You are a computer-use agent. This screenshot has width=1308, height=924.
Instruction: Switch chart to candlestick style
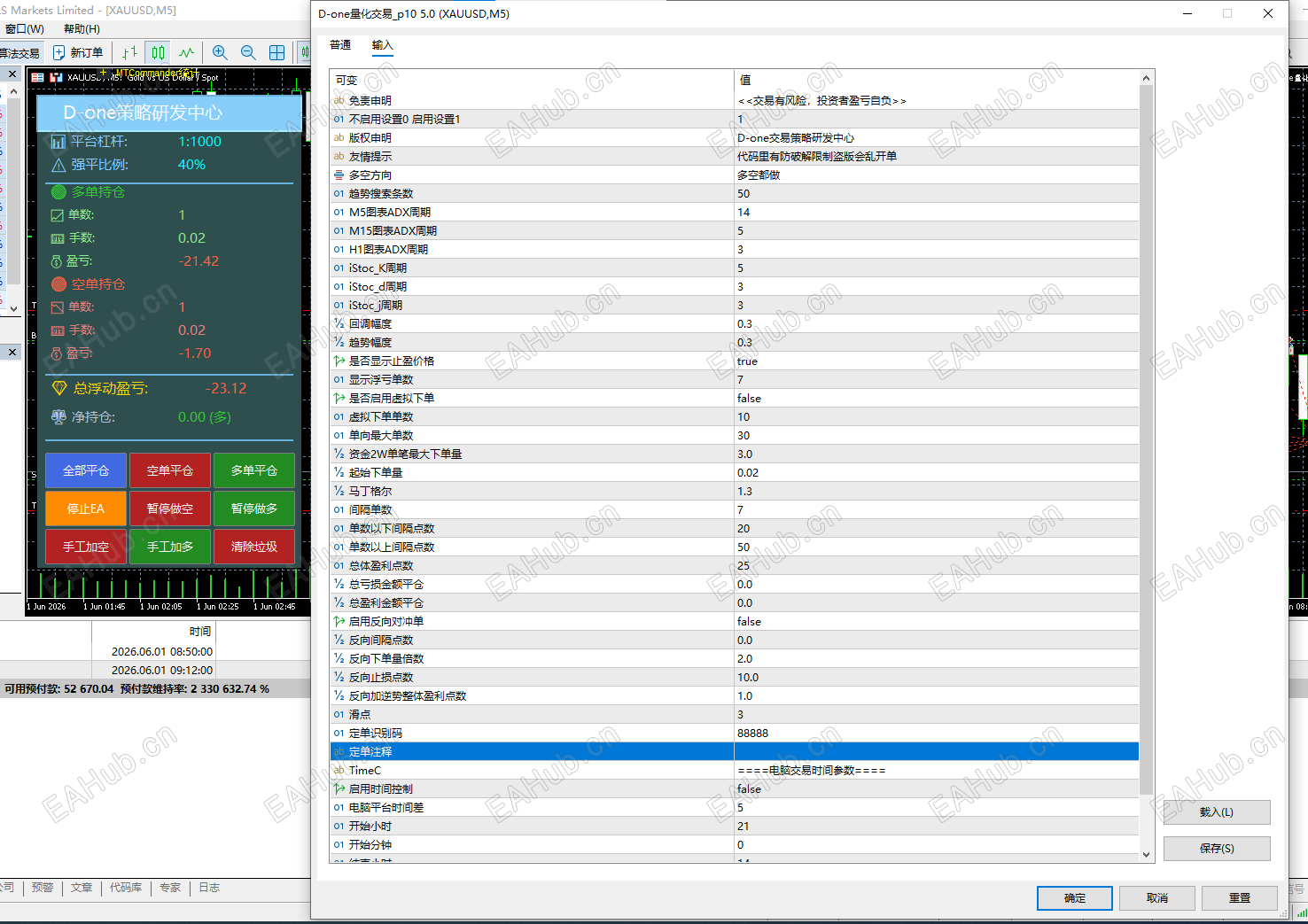point(158,52)
